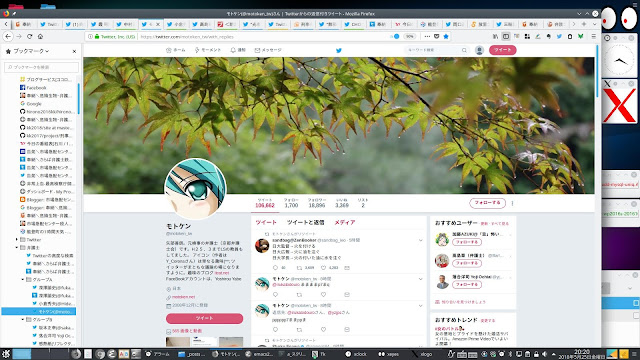Click the ツイート button in Twitter header
The width and height of the screenshot is (640, 360).
(502, 50)
